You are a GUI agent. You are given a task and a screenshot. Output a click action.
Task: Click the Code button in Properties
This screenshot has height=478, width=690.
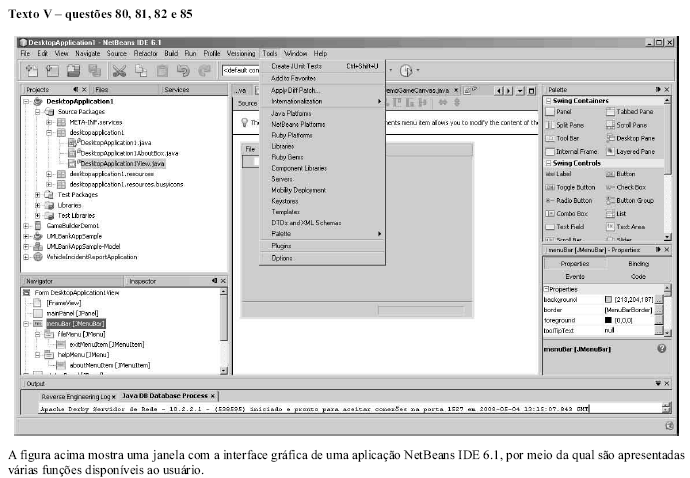tap(638, 277)
